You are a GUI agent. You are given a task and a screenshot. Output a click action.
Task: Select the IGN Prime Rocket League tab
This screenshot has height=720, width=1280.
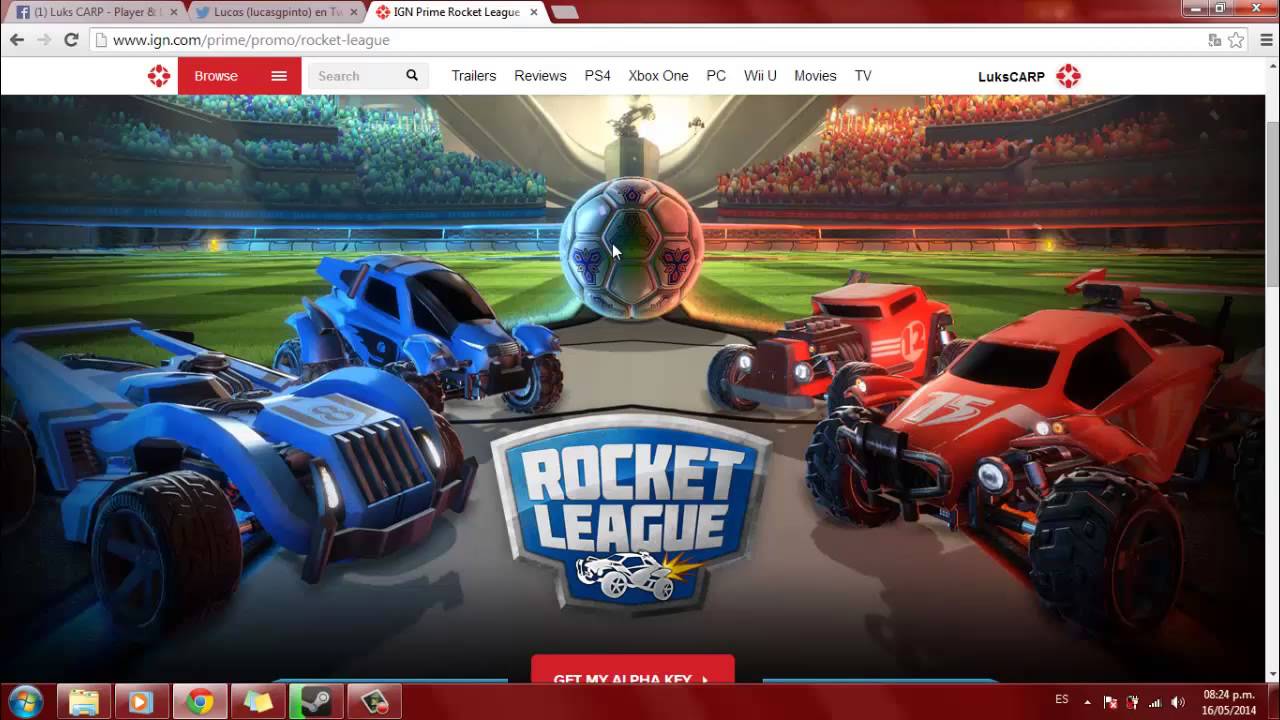click(455, 12)
